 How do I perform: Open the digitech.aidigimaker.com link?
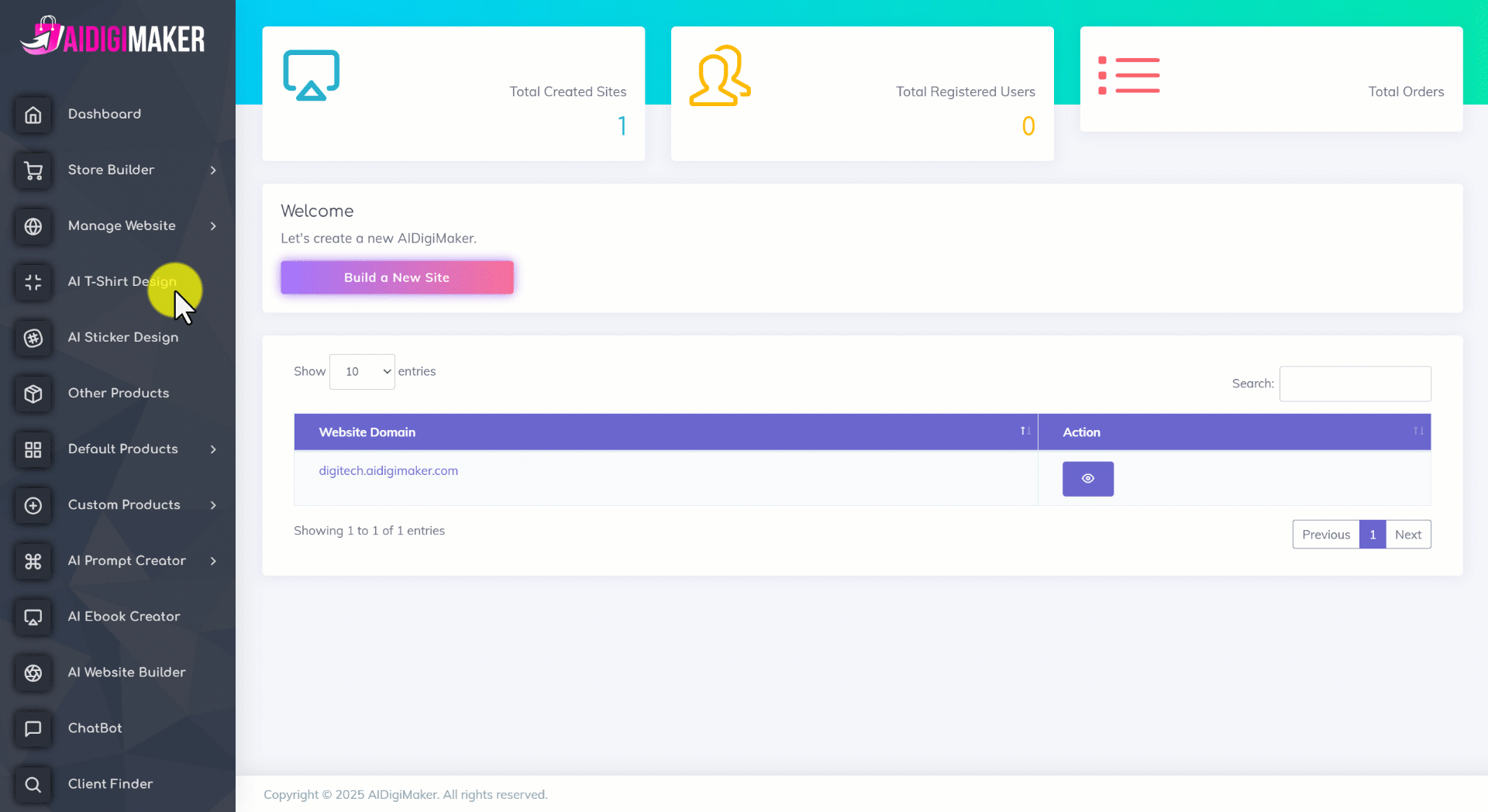click(x=388, y=470)
